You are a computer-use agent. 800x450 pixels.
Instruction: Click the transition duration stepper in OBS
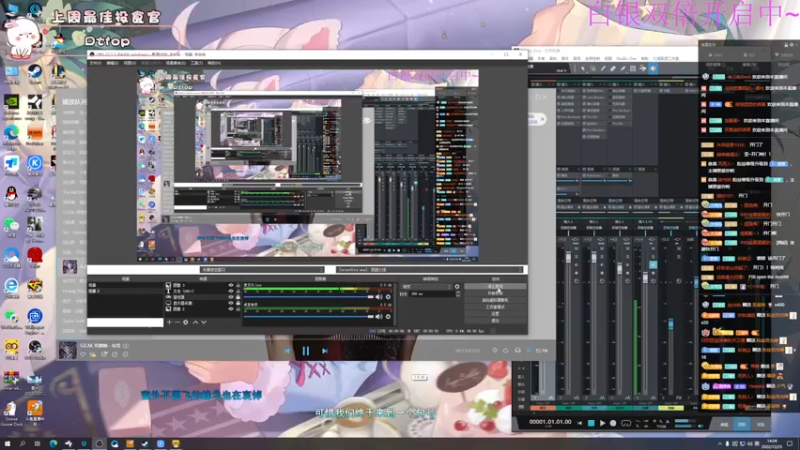tap(457, 294)
